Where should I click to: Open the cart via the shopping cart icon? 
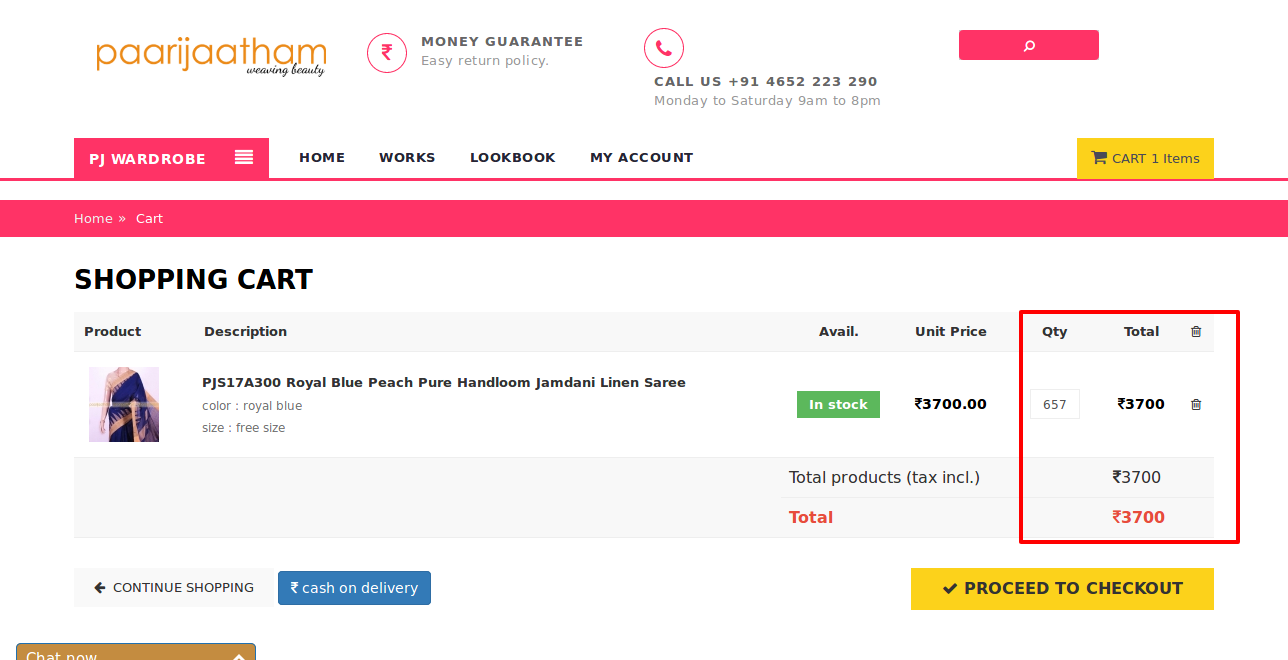point(1099,157)
